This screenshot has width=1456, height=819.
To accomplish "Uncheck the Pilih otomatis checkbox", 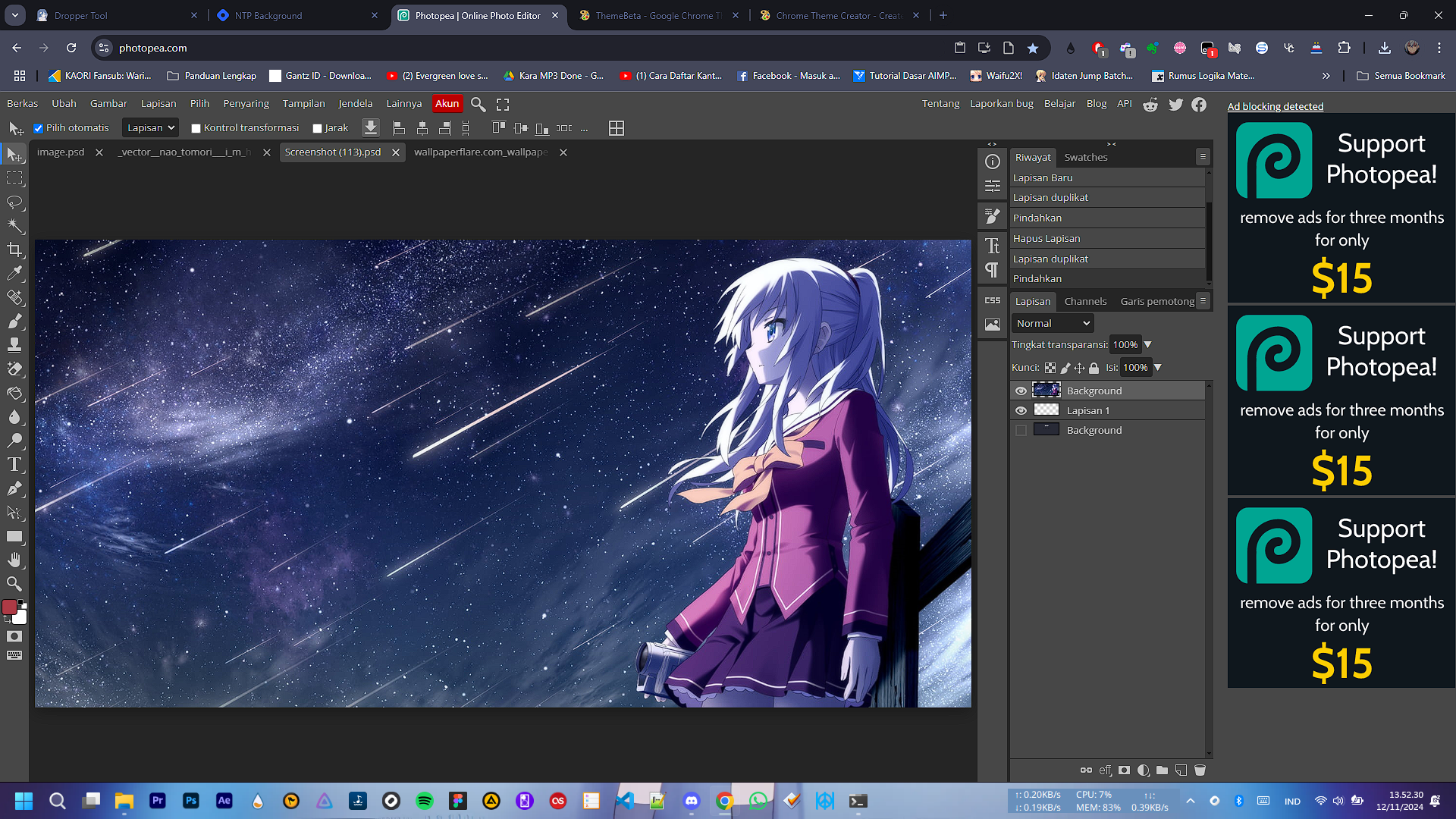I will (38, 128).
